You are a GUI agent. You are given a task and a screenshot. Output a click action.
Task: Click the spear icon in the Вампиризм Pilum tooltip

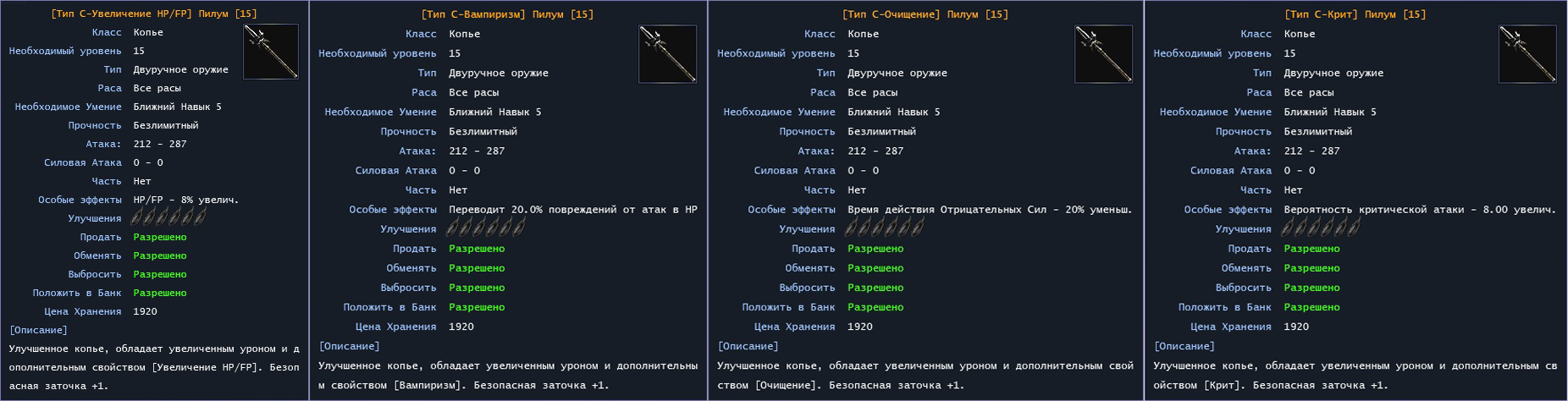click(668, 54)
